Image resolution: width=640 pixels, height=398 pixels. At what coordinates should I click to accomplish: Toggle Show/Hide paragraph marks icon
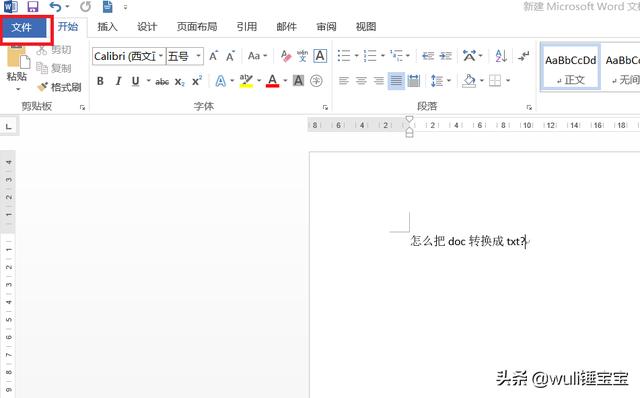[523, 56]
